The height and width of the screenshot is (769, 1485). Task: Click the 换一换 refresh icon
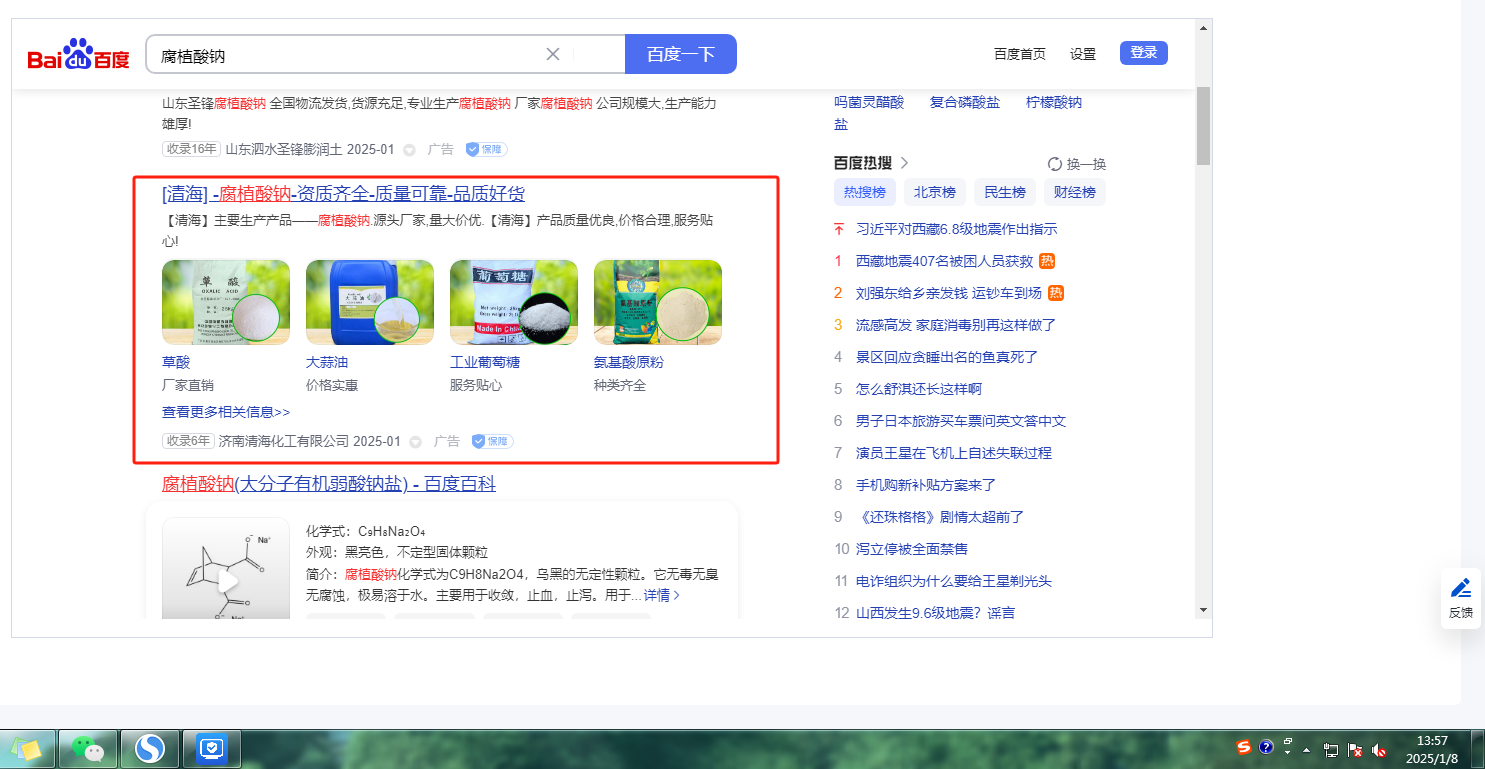pos(1054,164)
